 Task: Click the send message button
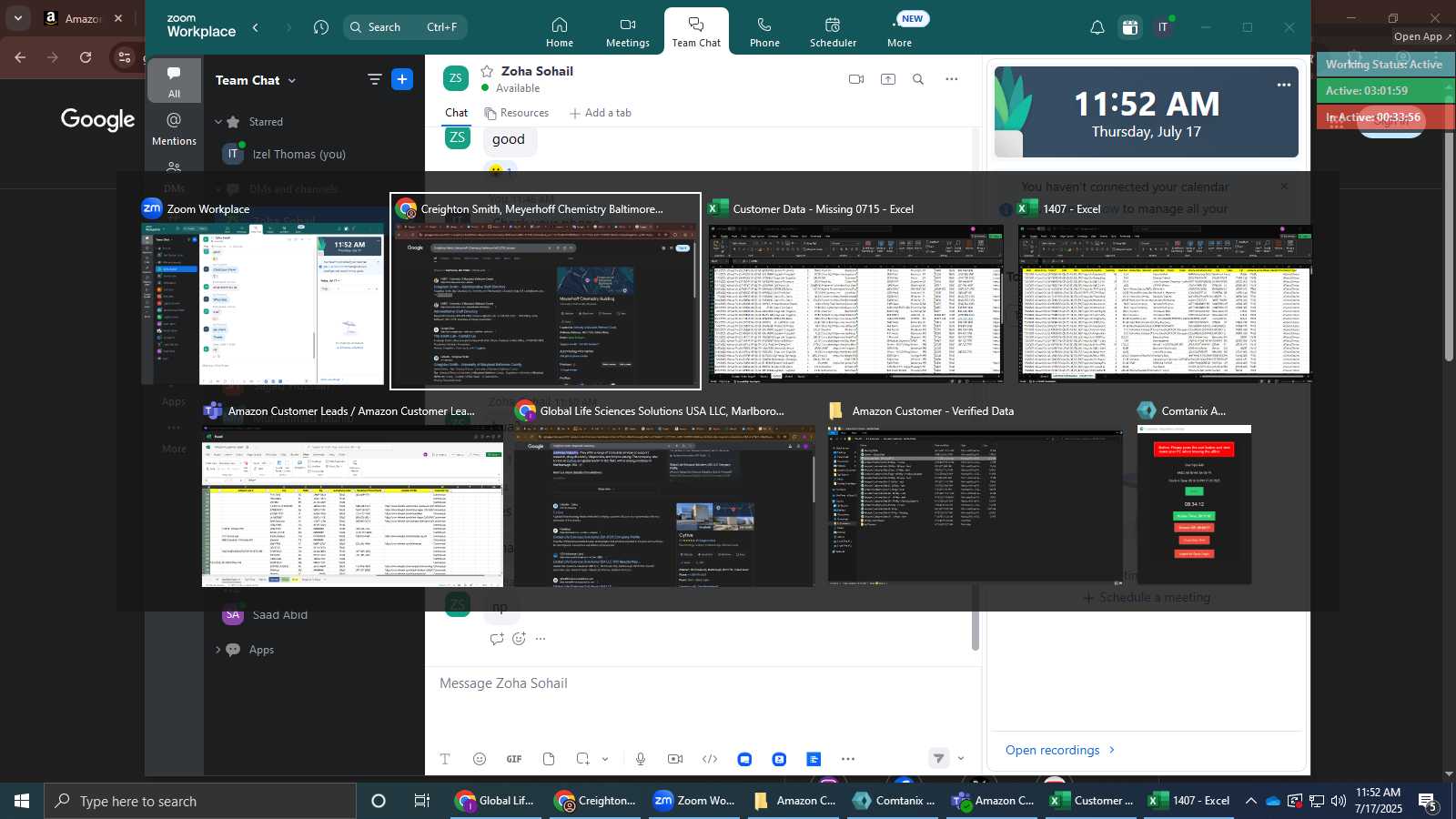tap(938, 758)
